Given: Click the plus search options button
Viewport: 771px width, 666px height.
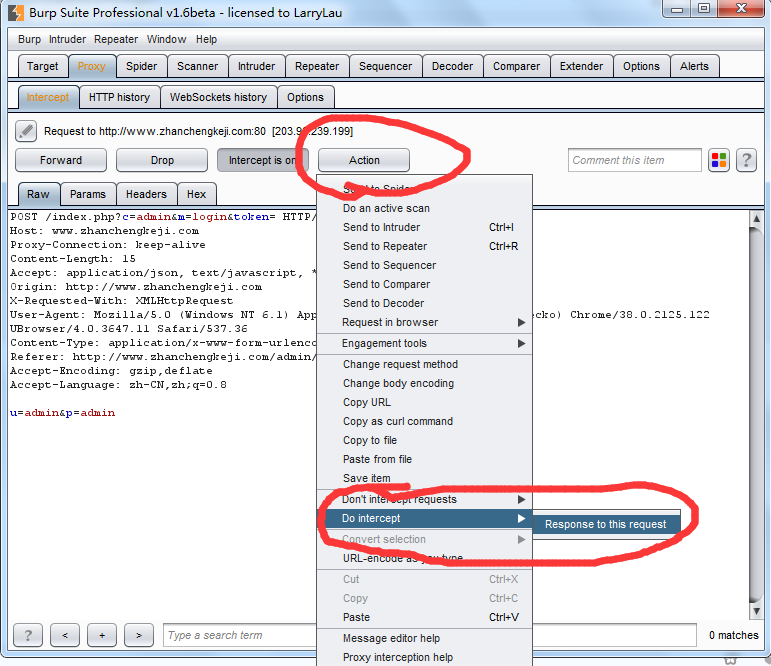Looking at the screenshot, I should [102, 635].
